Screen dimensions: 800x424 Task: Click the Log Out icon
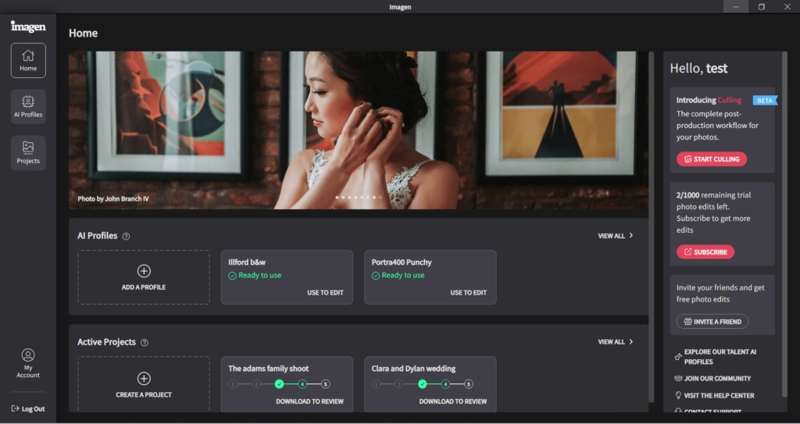[15, 409]
